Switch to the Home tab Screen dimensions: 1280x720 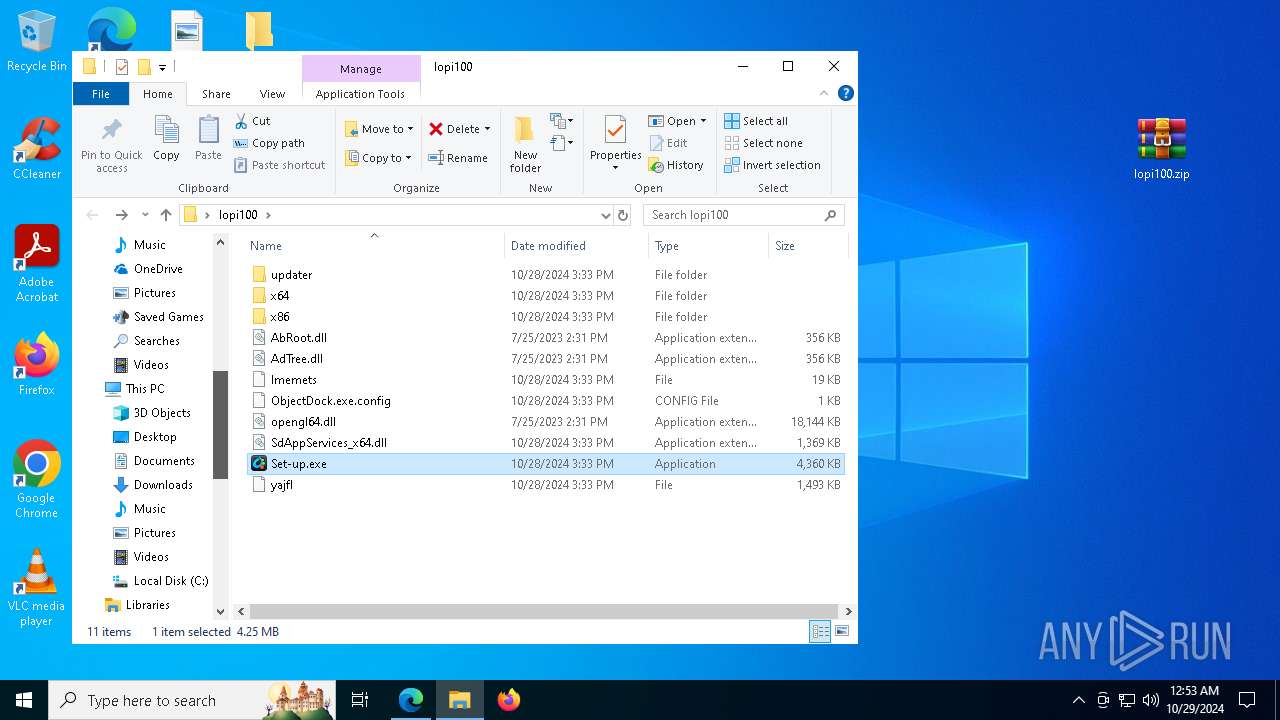click(x=158, y=94)
